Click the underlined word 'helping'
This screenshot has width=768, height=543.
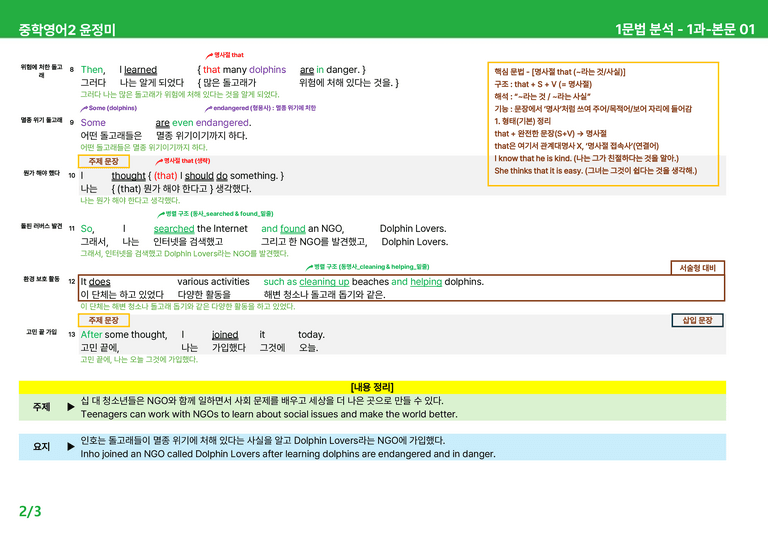pos(426,282)
